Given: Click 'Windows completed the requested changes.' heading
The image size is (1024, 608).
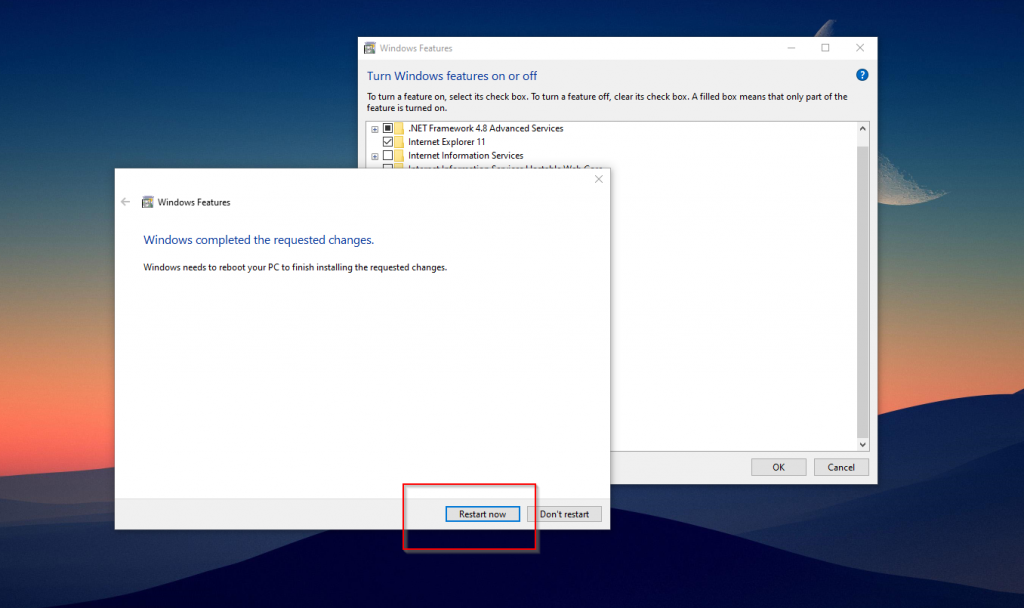Looking at the screenshot, I should 259,240.
